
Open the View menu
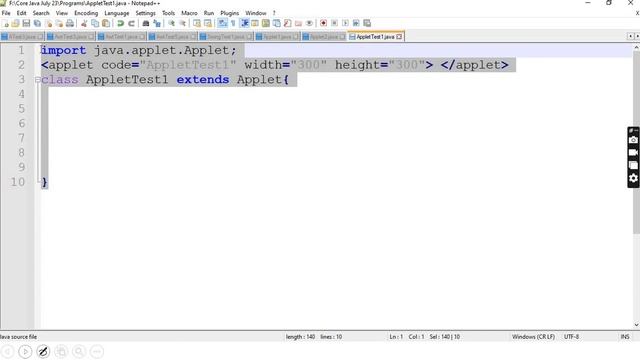(62, 13)
